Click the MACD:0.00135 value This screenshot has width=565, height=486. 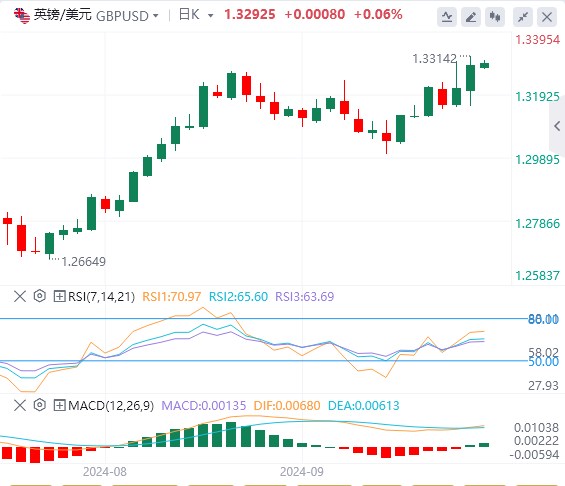click(204, 406)
